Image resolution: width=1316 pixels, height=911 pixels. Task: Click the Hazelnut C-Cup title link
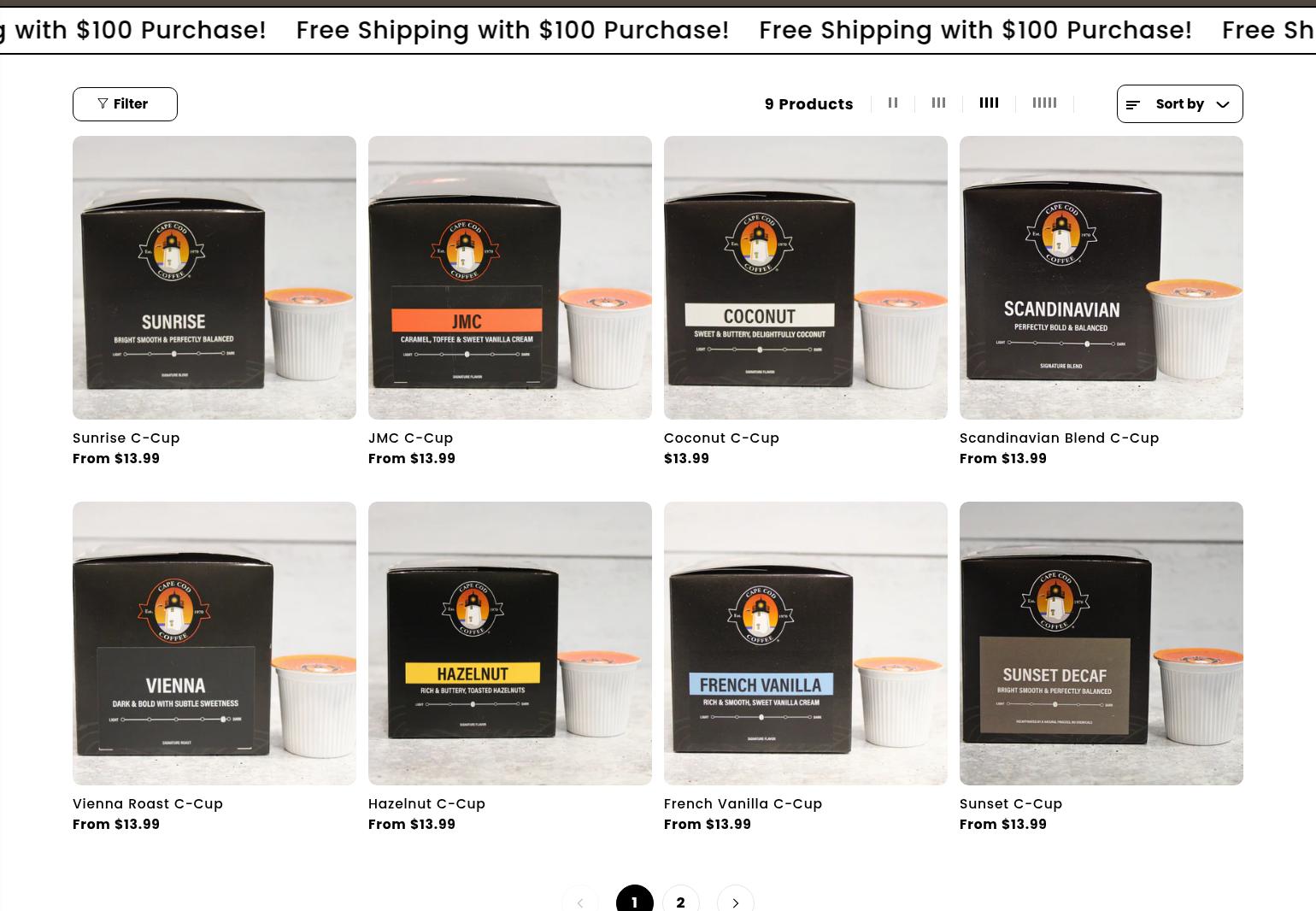[426, 804]
